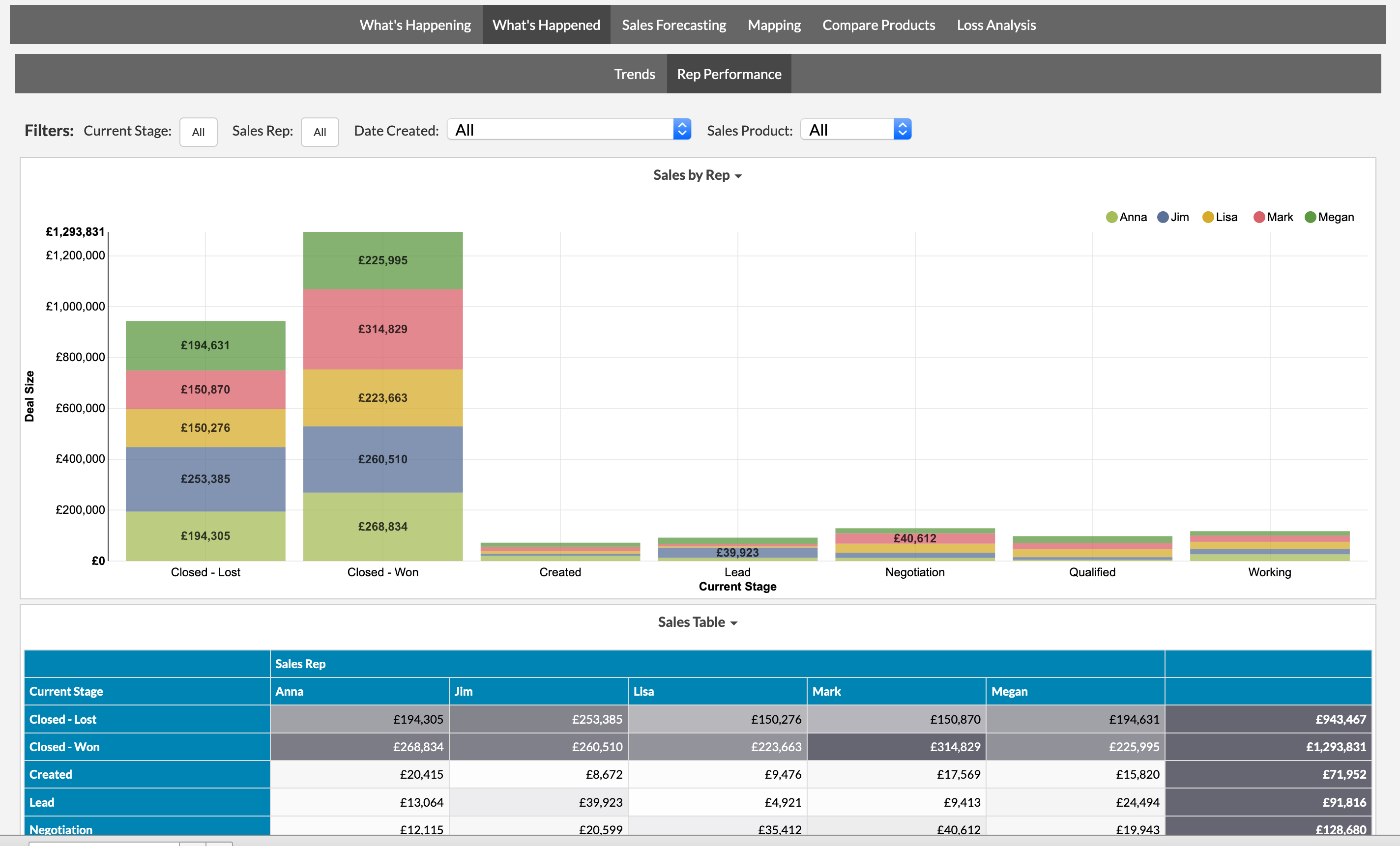Screen dimensions: 1400x846
Task: Click Rep Performance tab
Action: [728, 74]
